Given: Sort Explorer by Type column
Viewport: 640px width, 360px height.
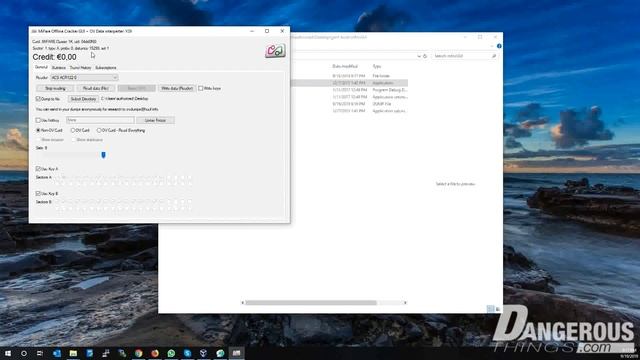Looking at the screenshot, I should pyautogui.click(x=377, y=66).
